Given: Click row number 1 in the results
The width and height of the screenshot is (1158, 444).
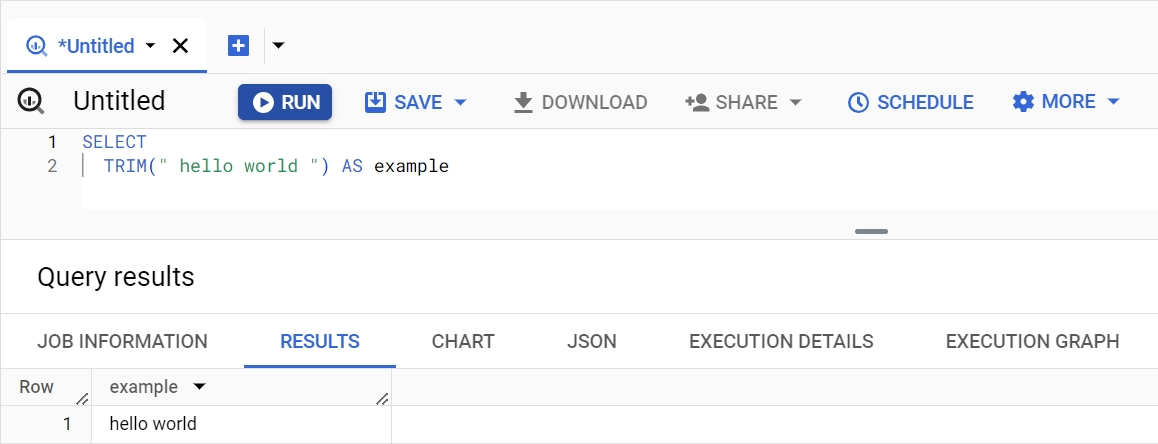Looking at the screenshot, I should click(x=67, y=424).
